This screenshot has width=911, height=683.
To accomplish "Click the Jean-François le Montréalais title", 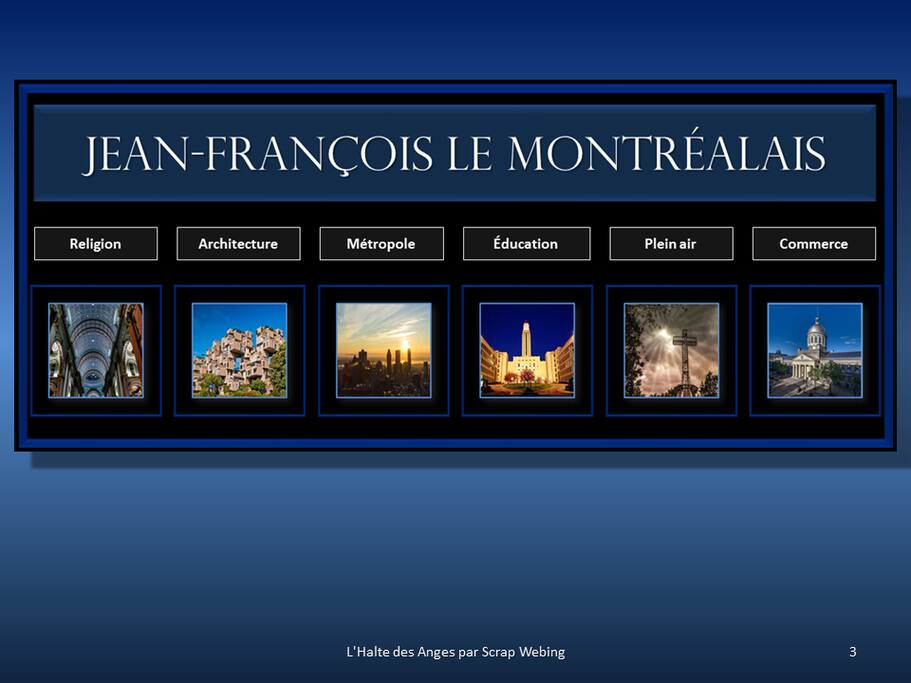I will pyautogui.click(x=454, y=154).
